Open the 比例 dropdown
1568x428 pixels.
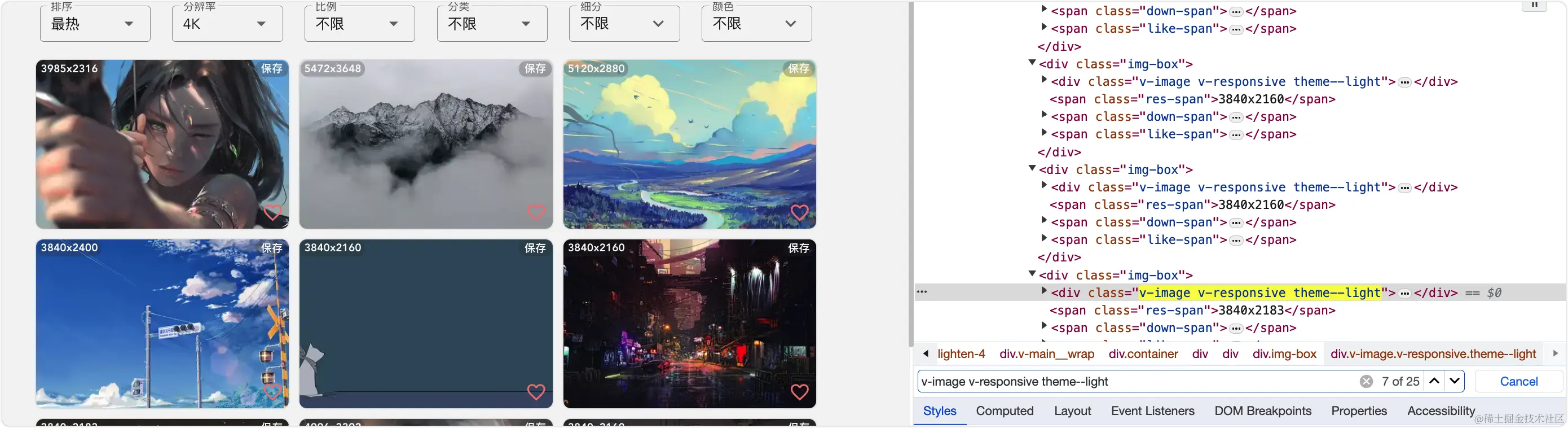pos(359,24)
